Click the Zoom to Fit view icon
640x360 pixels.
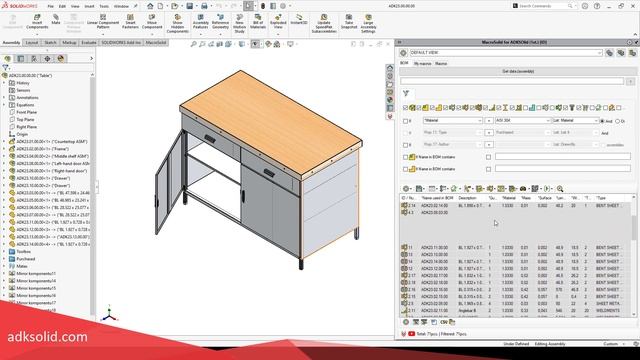click(x=193, y=44)
